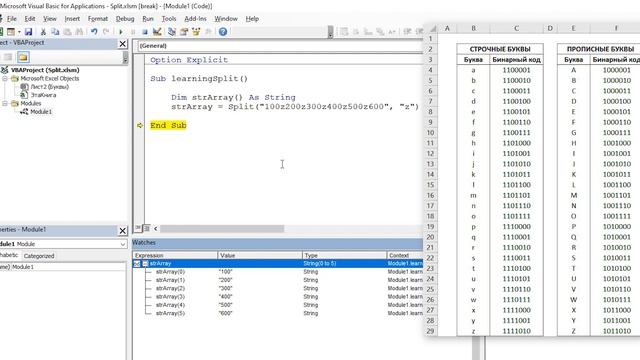Open the File menu
This screenshot has width=640, height=360.
[x=11, y=19]
